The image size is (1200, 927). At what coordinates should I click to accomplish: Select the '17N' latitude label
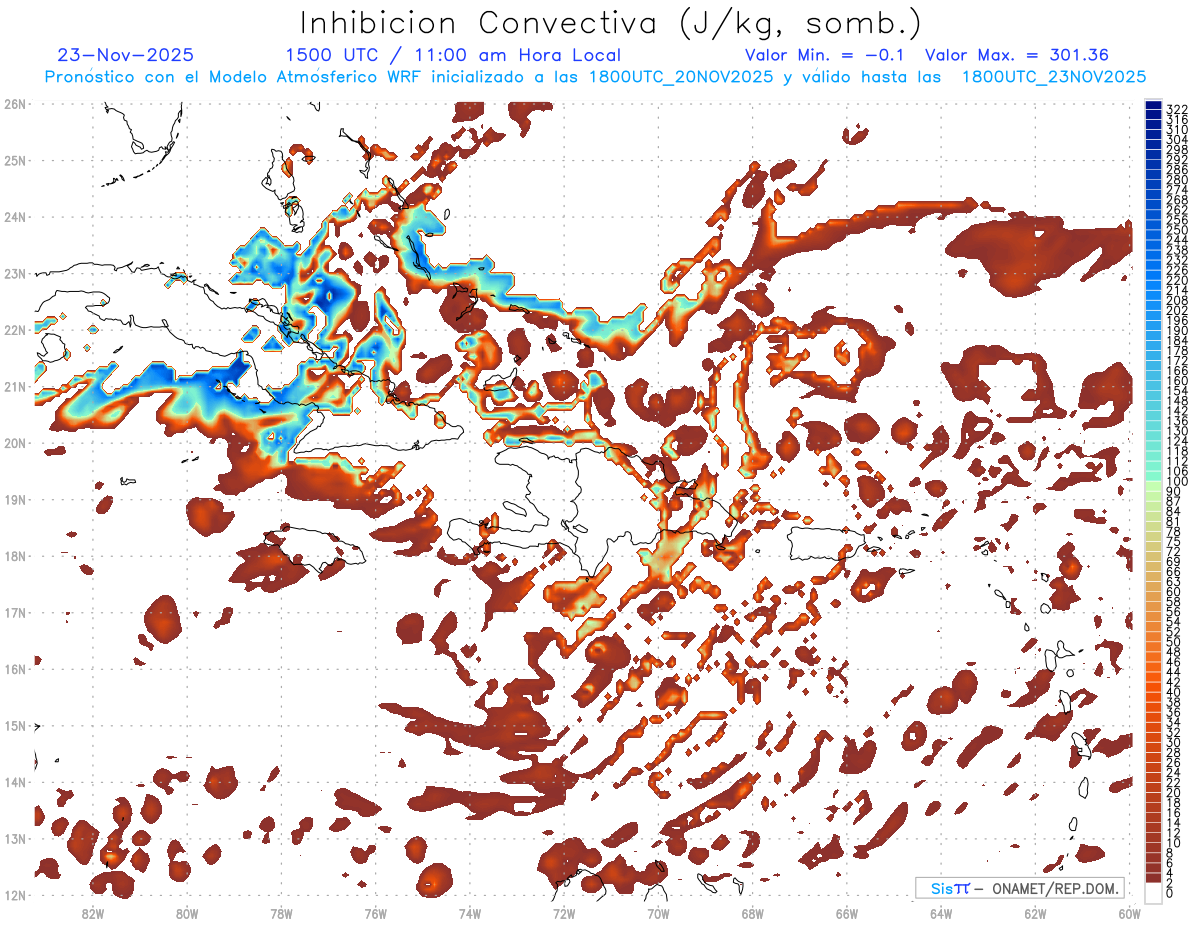click(x=15, y=612)
